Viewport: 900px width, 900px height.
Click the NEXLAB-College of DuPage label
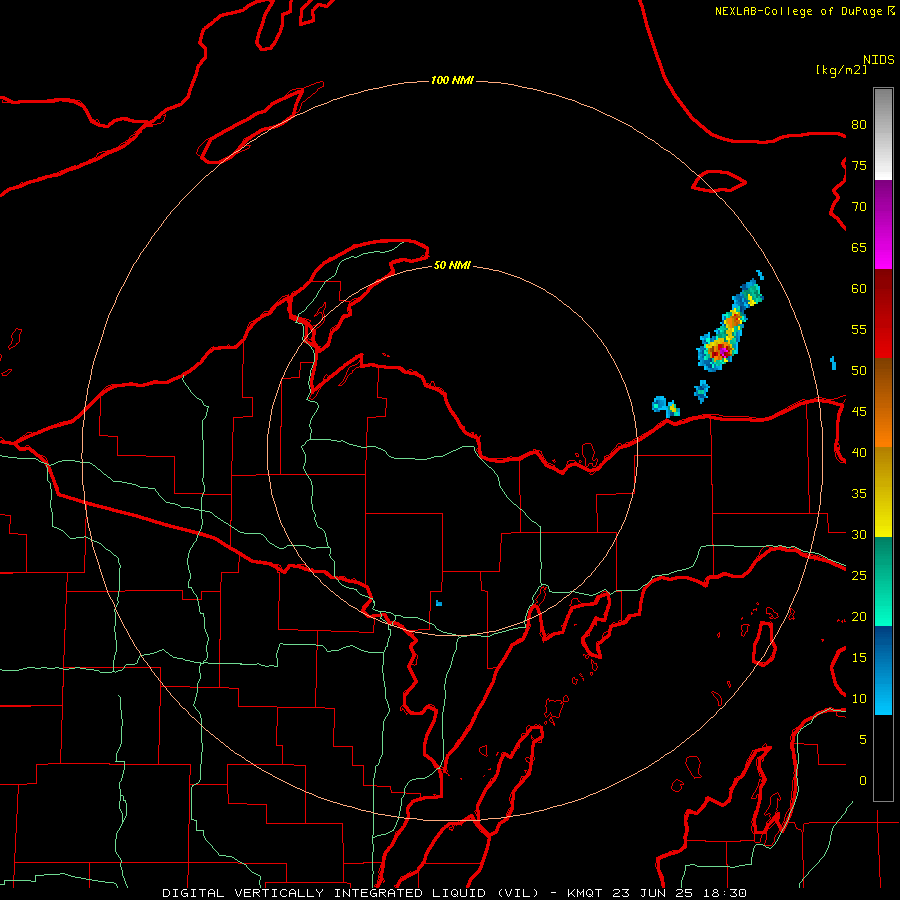(798, 11)
